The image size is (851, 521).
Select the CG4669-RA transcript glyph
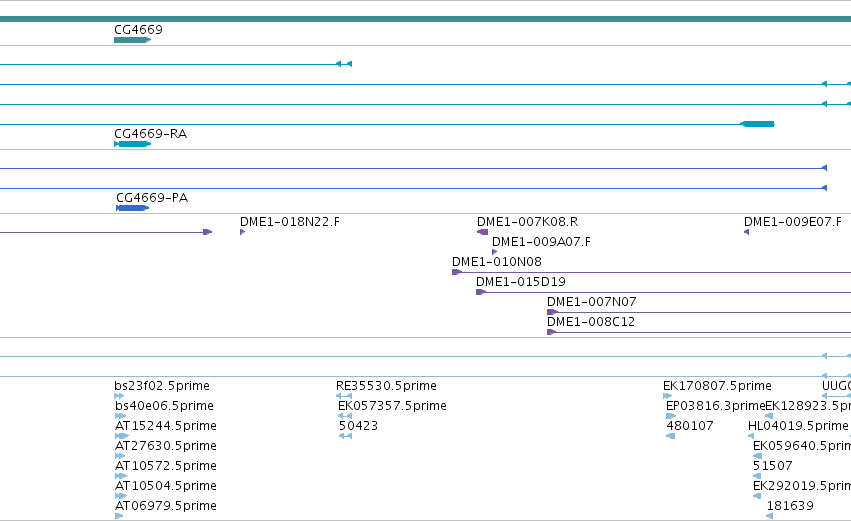click(132, 144)
